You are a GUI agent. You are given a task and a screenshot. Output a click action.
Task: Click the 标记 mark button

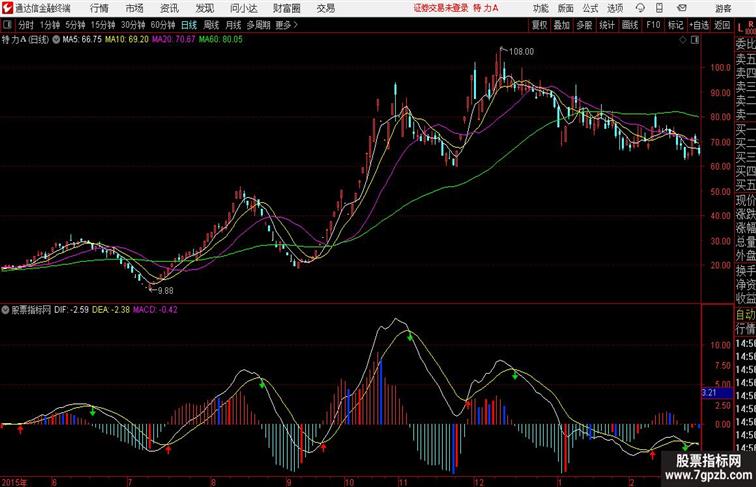tap(675, 25)
